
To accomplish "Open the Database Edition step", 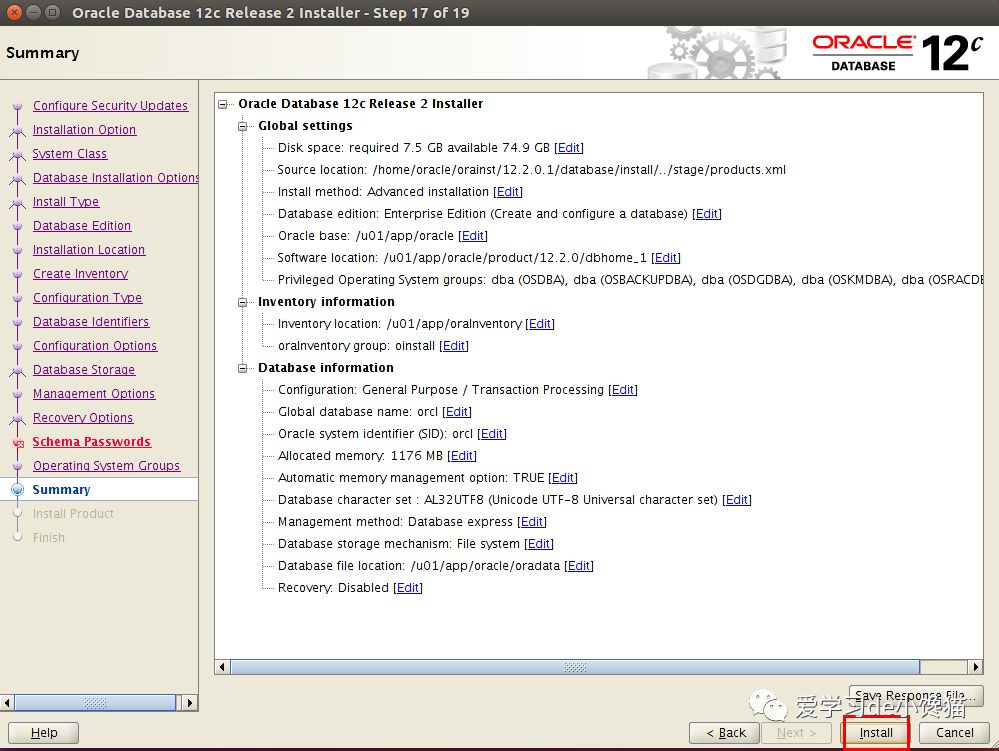I will pos(82,226).
